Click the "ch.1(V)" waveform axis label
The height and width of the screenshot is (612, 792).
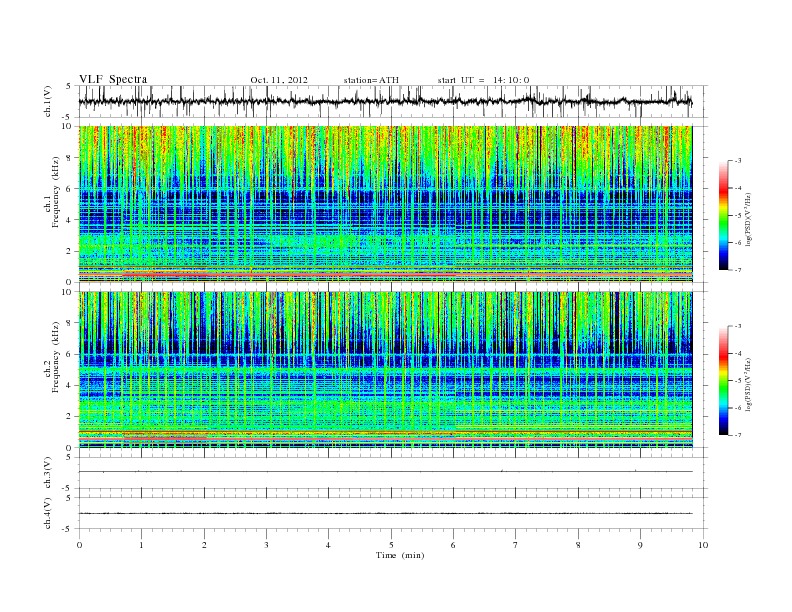(x=48, y=101)
